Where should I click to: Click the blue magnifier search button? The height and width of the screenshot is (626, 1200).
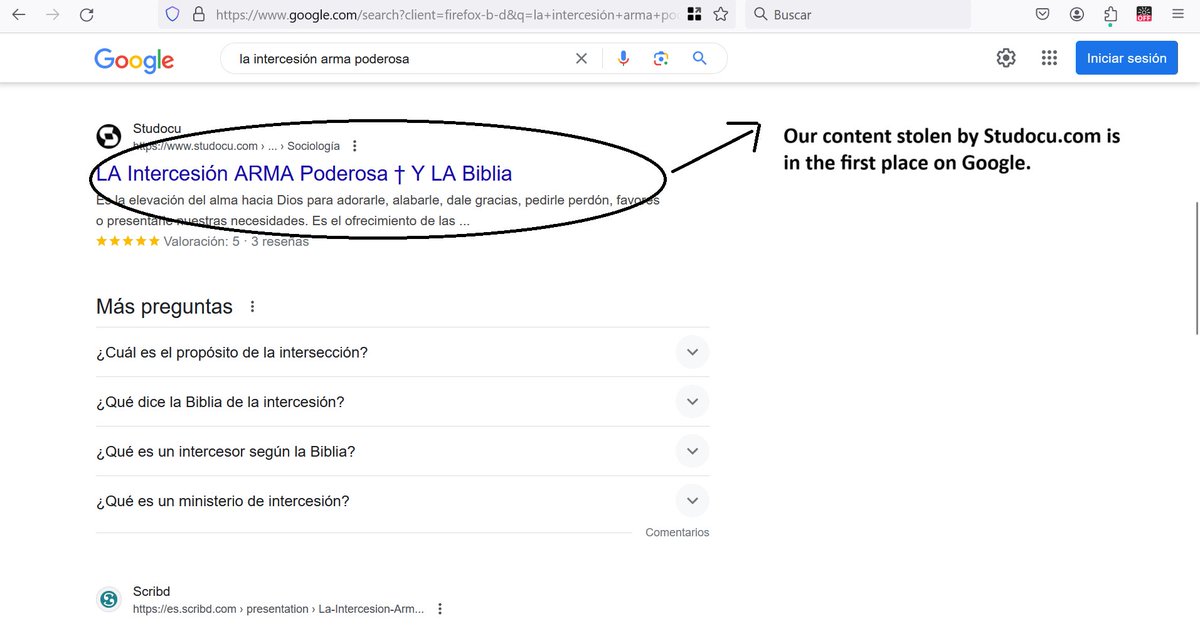(x=699, y=59)
